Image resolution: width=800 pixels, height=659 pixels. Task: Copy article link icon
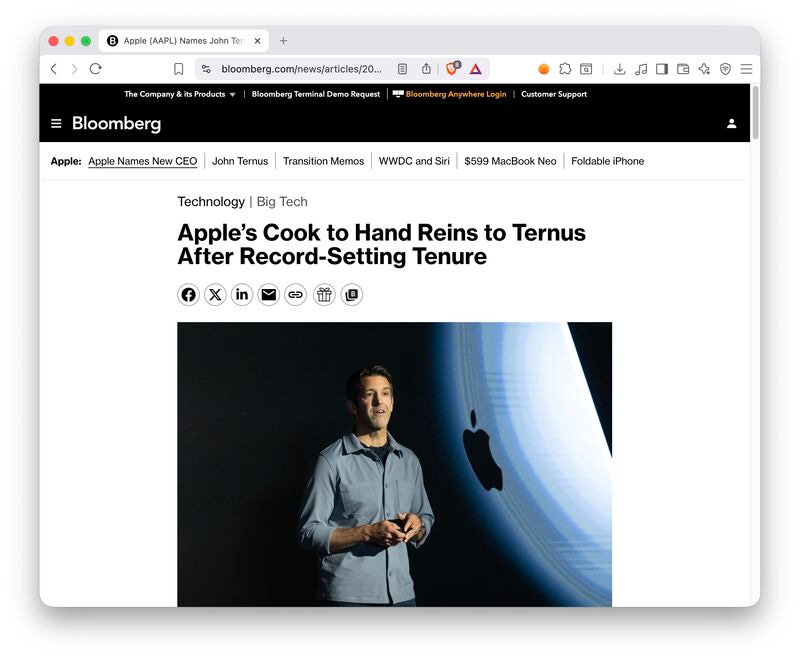click(x=295, y=295)
